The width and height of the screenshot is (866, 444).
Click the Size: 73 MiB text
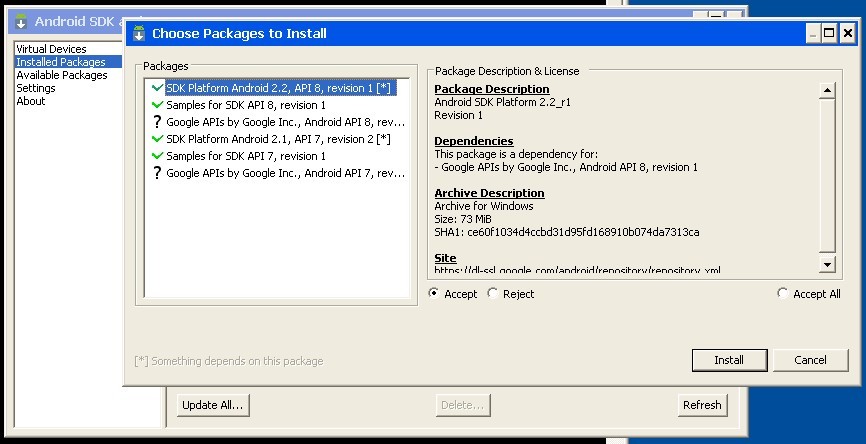pyautogui.click(x=463, y=219)
